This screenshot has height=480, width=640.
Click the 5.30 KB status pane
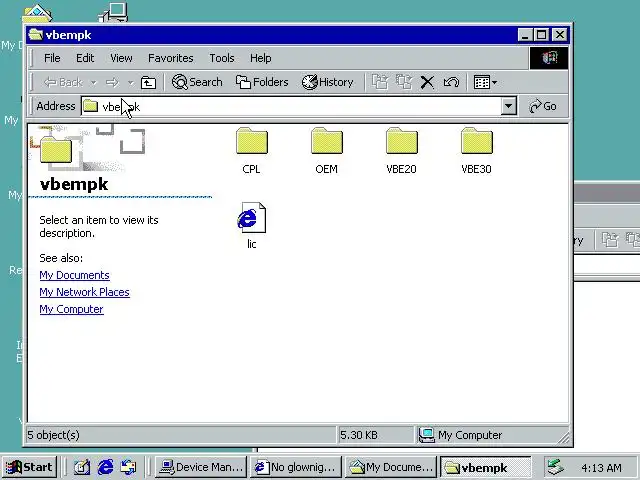click(375, 435)
